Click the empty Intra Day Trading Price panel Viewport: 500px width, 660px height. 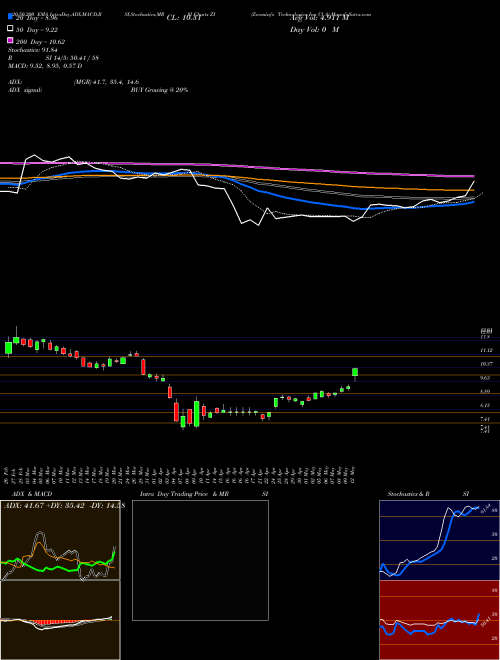[200, 560]
